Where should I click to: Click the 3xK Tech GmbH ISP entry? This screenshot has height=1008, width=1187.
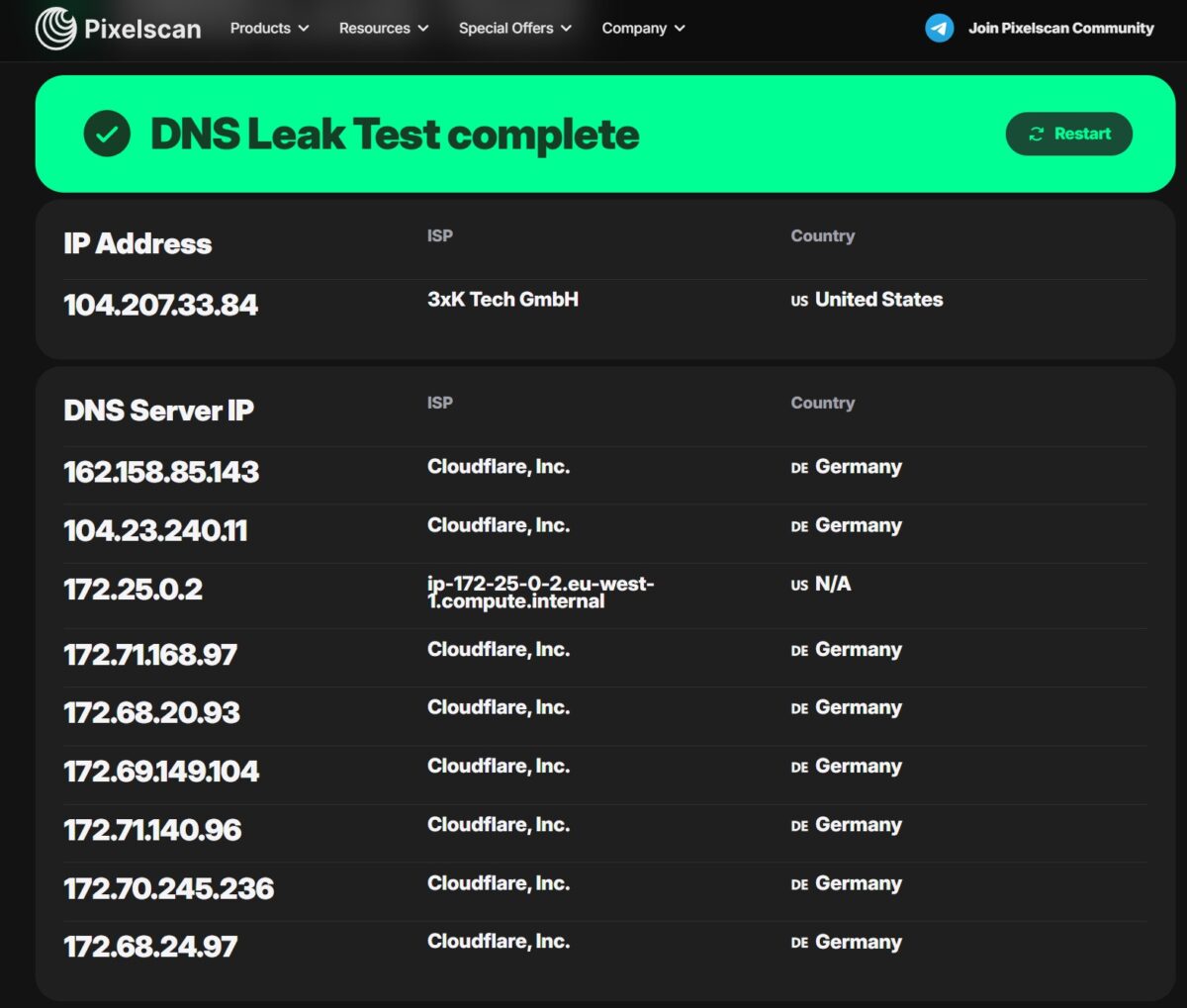[502, 299]
